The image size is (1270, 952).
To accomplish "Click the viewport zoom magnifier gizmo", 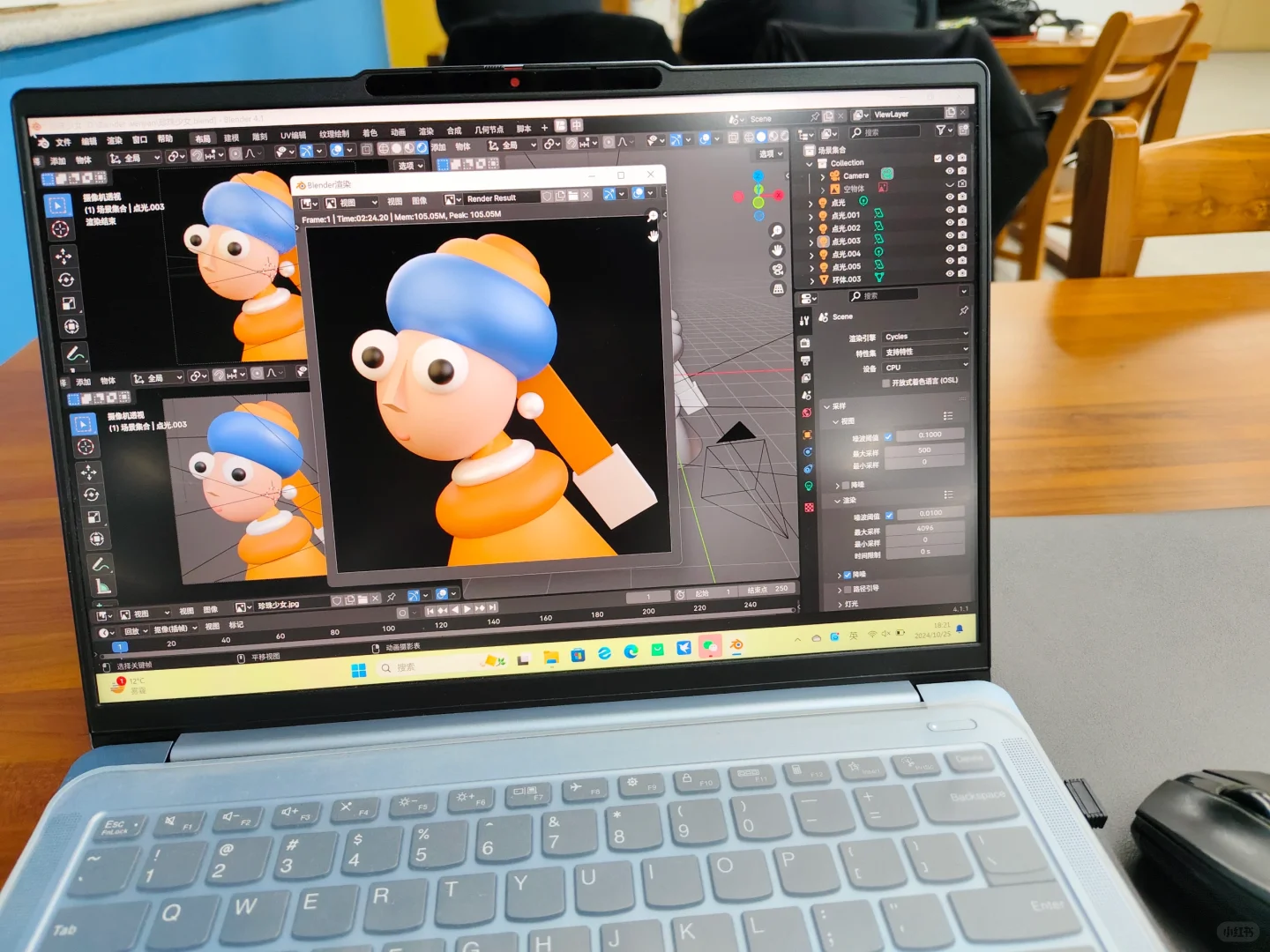I will coord(777,231).
